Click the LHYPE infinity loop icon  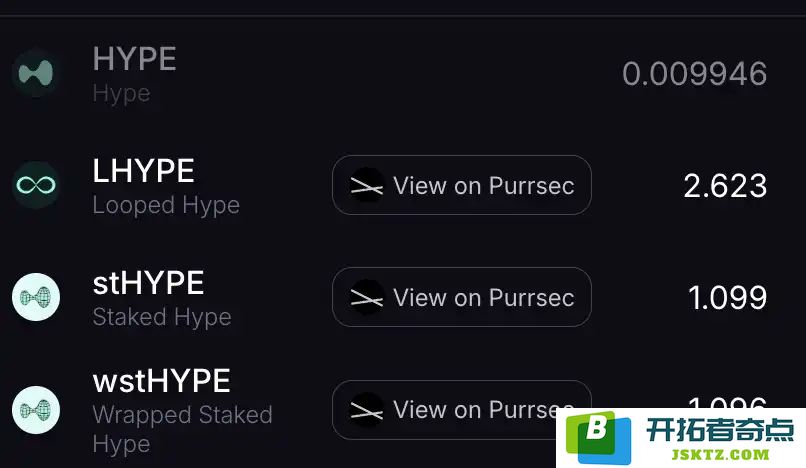click(x=36, y=185)
